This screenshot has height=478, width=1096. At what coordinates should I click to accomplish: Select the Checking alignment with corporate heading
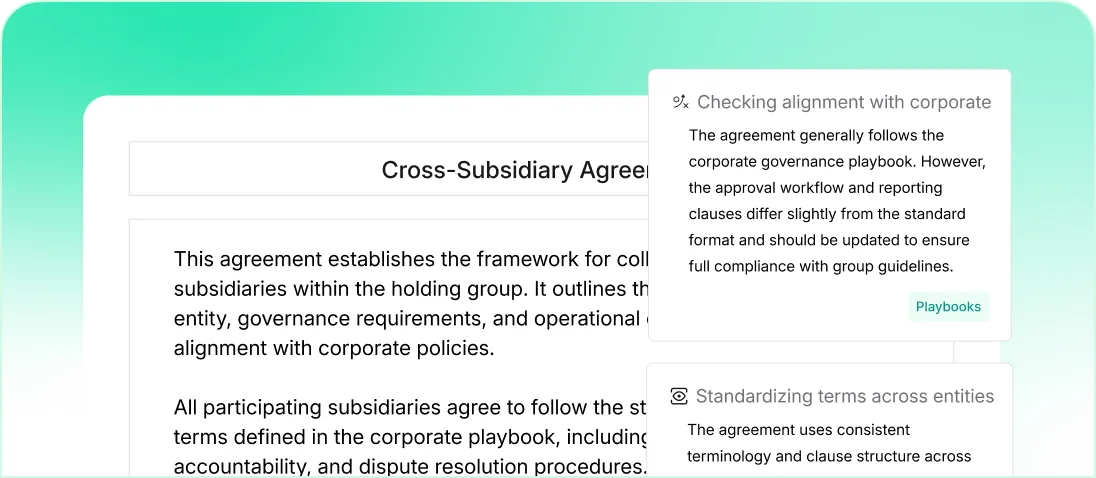click(x=843, y=102)
